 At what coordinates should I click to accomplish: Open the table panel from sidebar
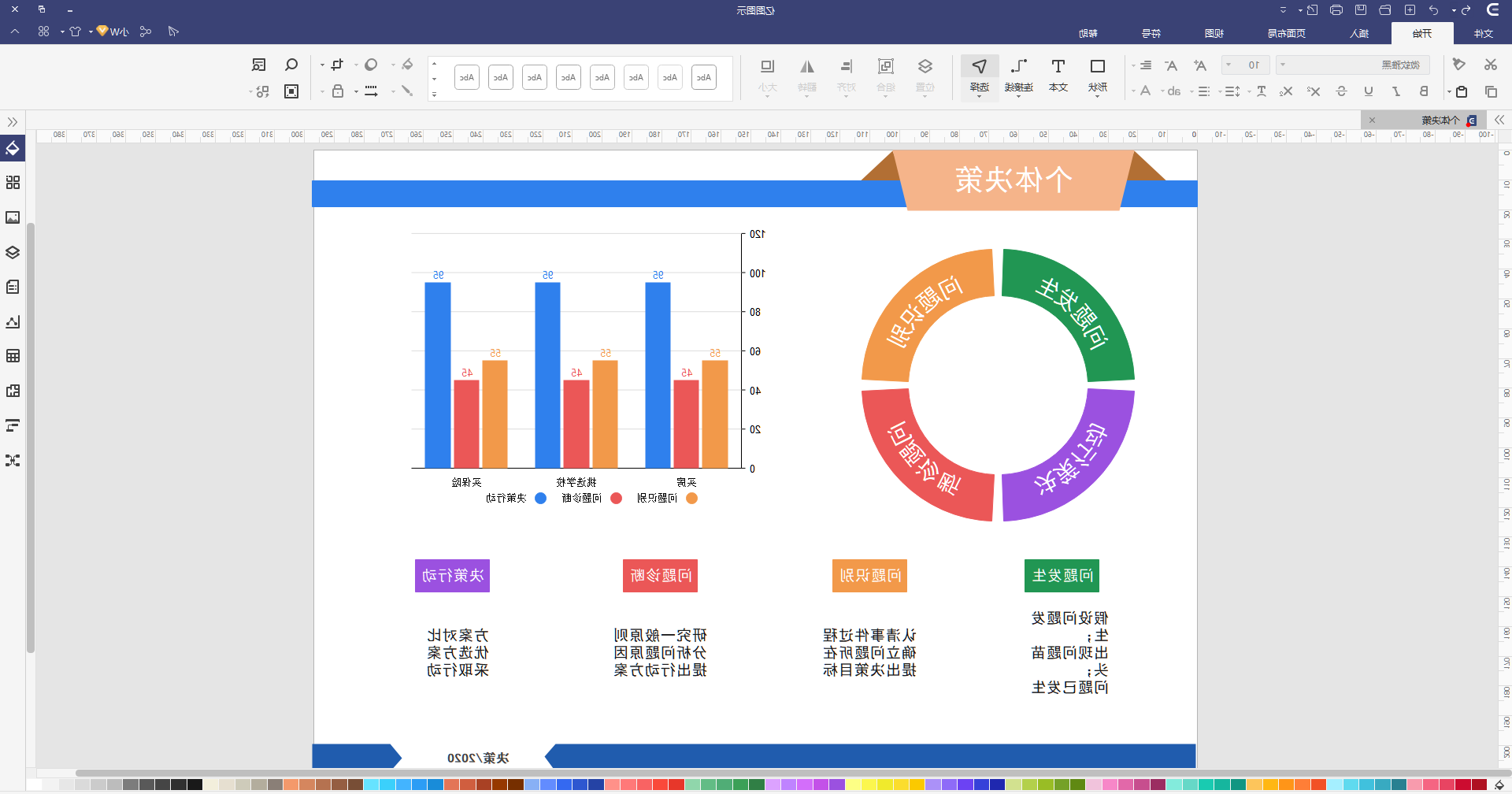(x=13, y=356)
